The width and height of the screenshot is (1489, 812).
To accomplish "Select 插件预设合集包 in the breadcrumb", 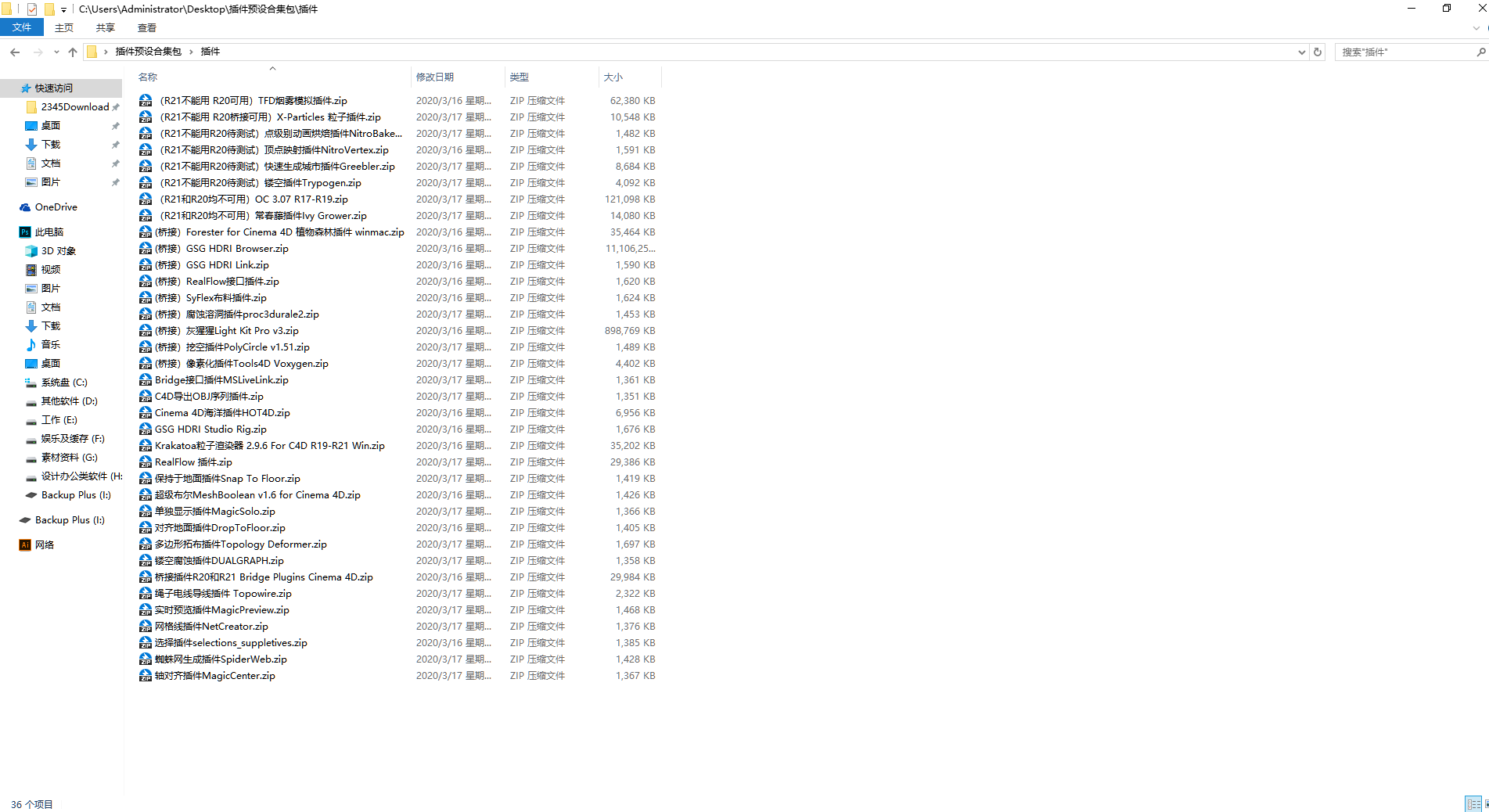I will (149, 52).
